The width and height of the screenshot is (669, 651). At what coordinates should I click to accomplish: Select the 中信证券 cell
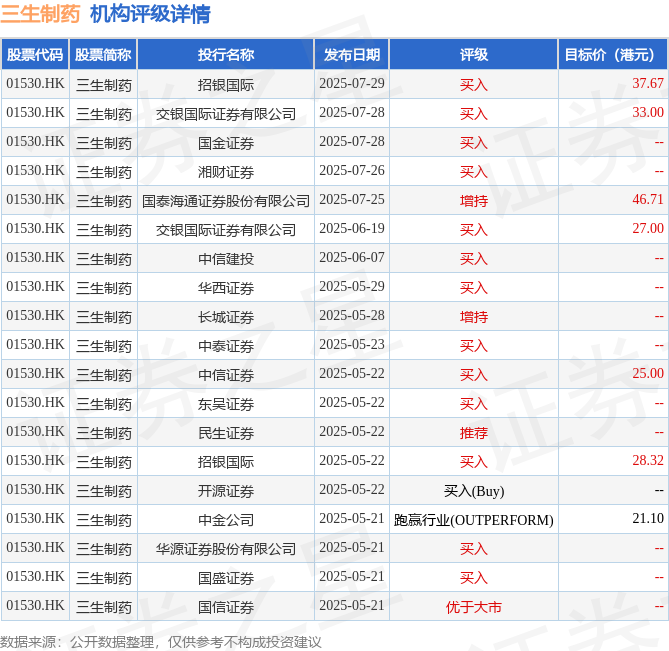tap(226, 375)
